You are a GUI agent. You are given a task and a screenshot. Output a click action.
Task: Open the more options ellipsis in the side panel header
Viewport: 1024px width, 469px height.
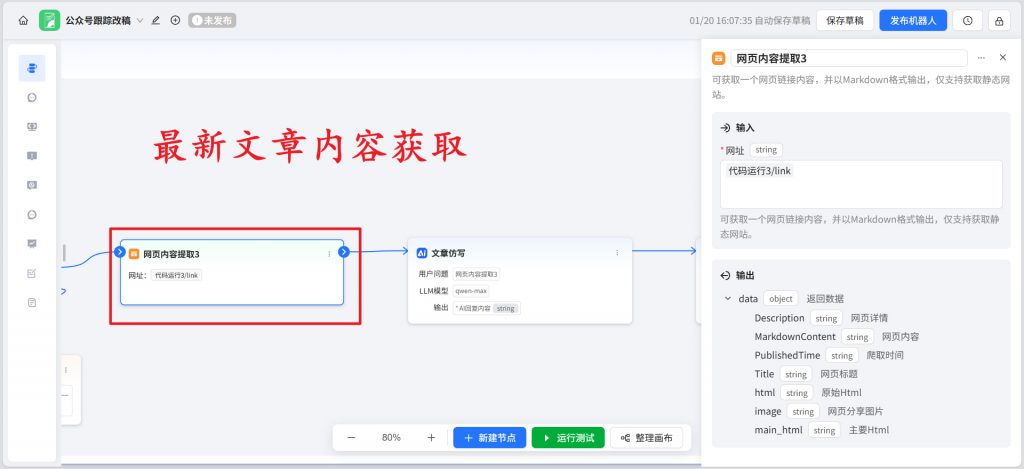(981, 58)
